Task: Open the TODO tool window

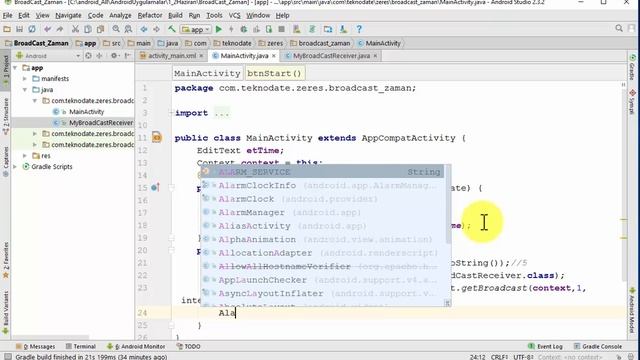Action: coord(189,346)
